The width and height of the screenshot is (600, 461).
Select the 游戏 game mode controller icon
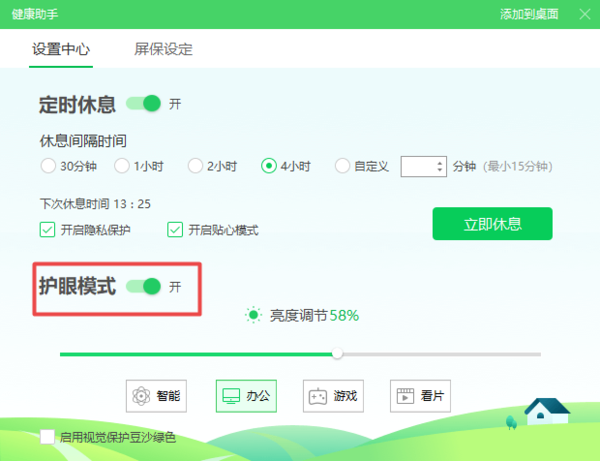[318, 395]
